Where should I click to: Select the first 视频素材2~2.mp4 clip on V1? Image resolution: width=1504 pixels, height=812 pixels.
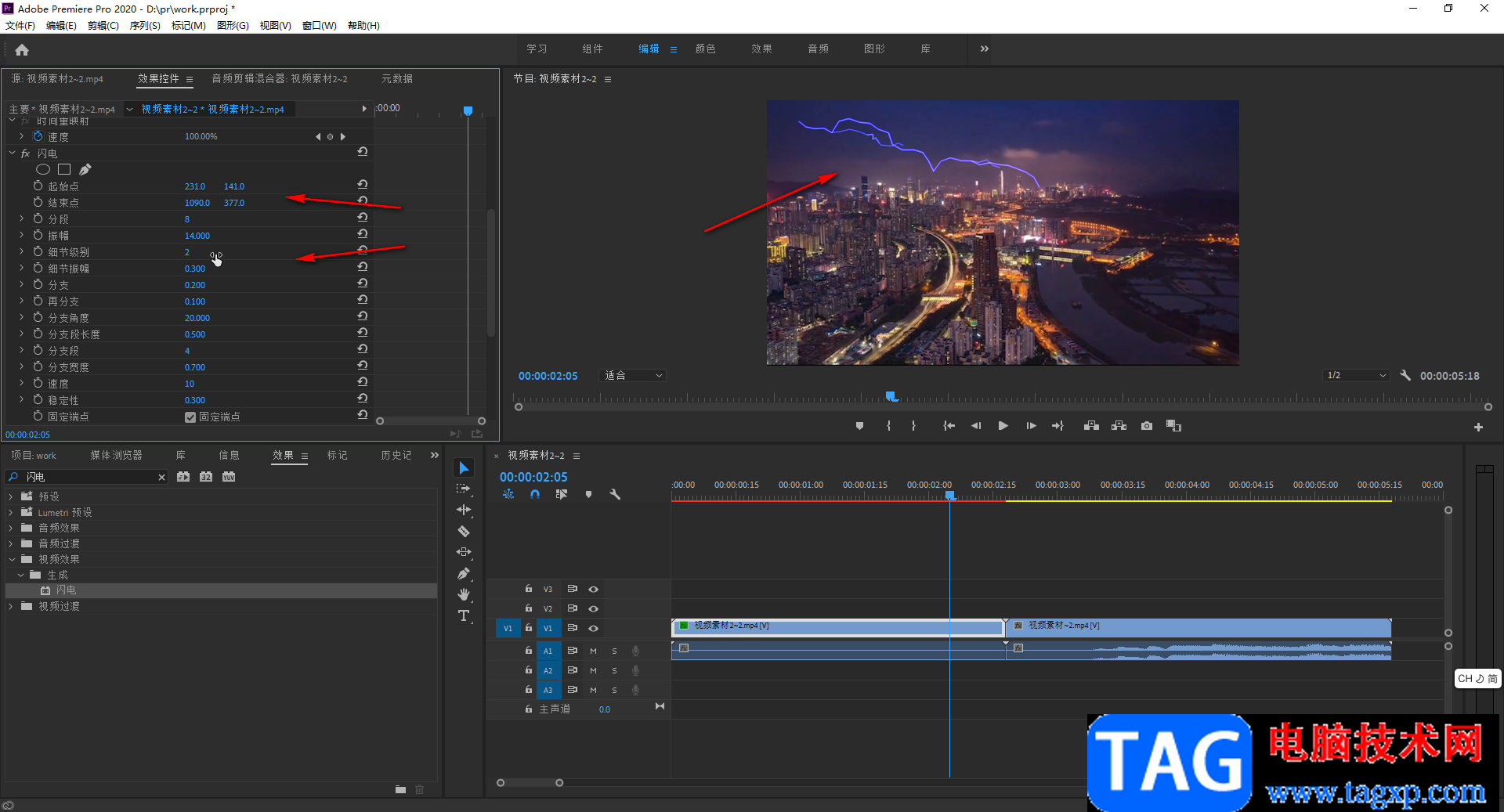tap(838, 626)
